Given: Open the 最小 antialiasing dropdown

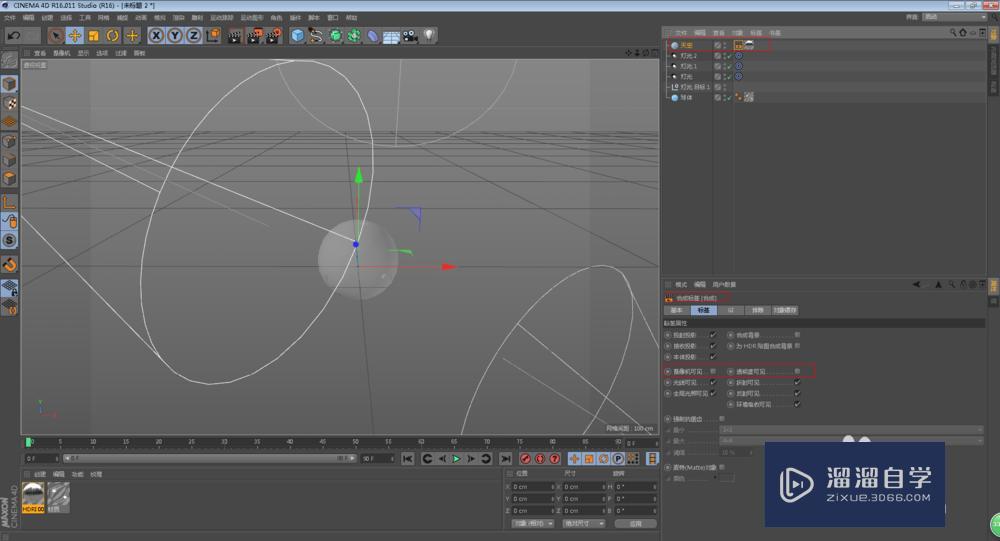Looking at the screenshot, I should click(851, 430).
